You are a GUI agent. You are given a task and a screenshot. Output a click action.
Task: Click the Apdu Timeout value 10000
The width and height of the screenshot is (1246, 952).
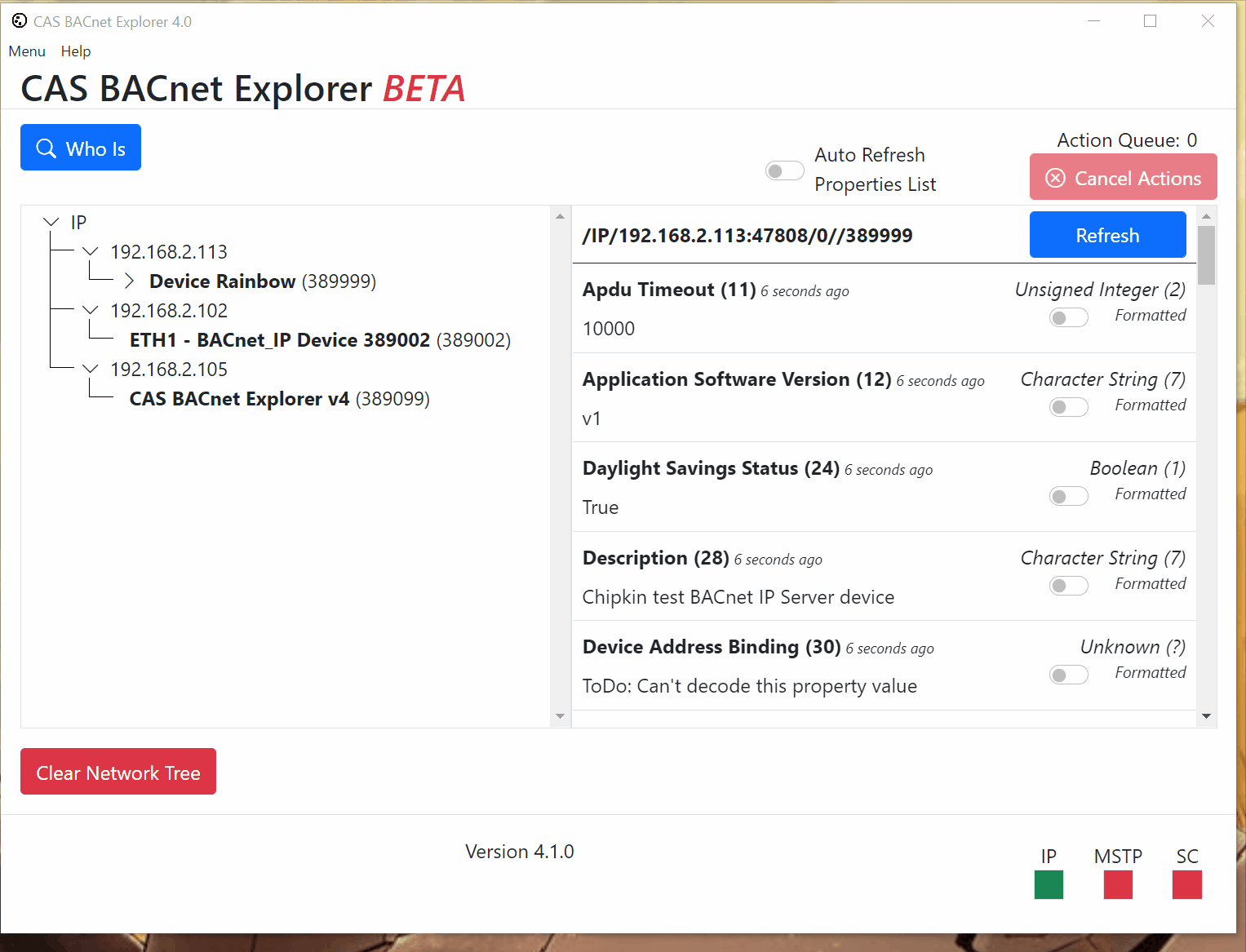point(609,329)
